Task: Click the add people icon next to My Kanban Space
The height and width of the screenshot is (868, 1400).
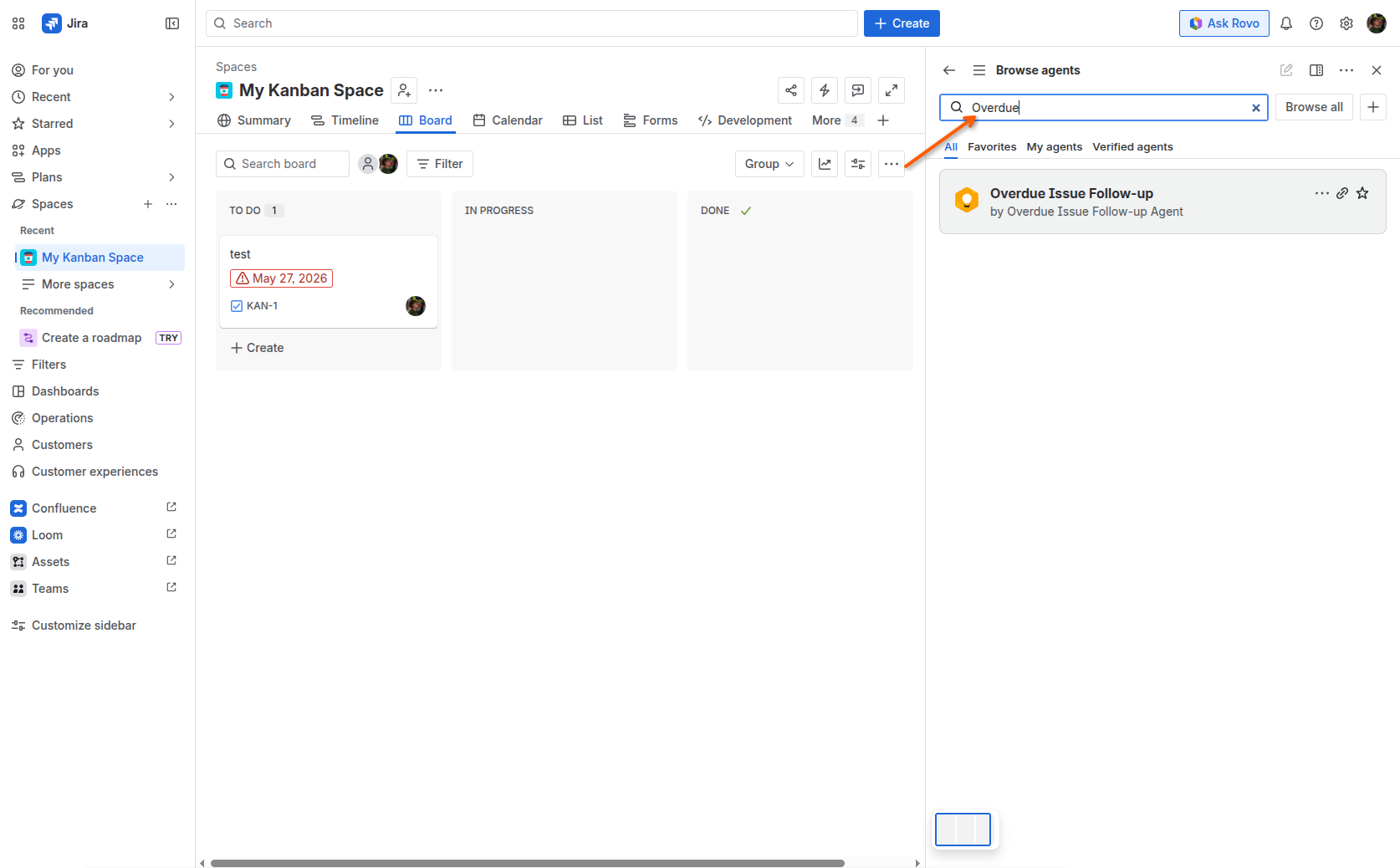Action: coord(404,90)
